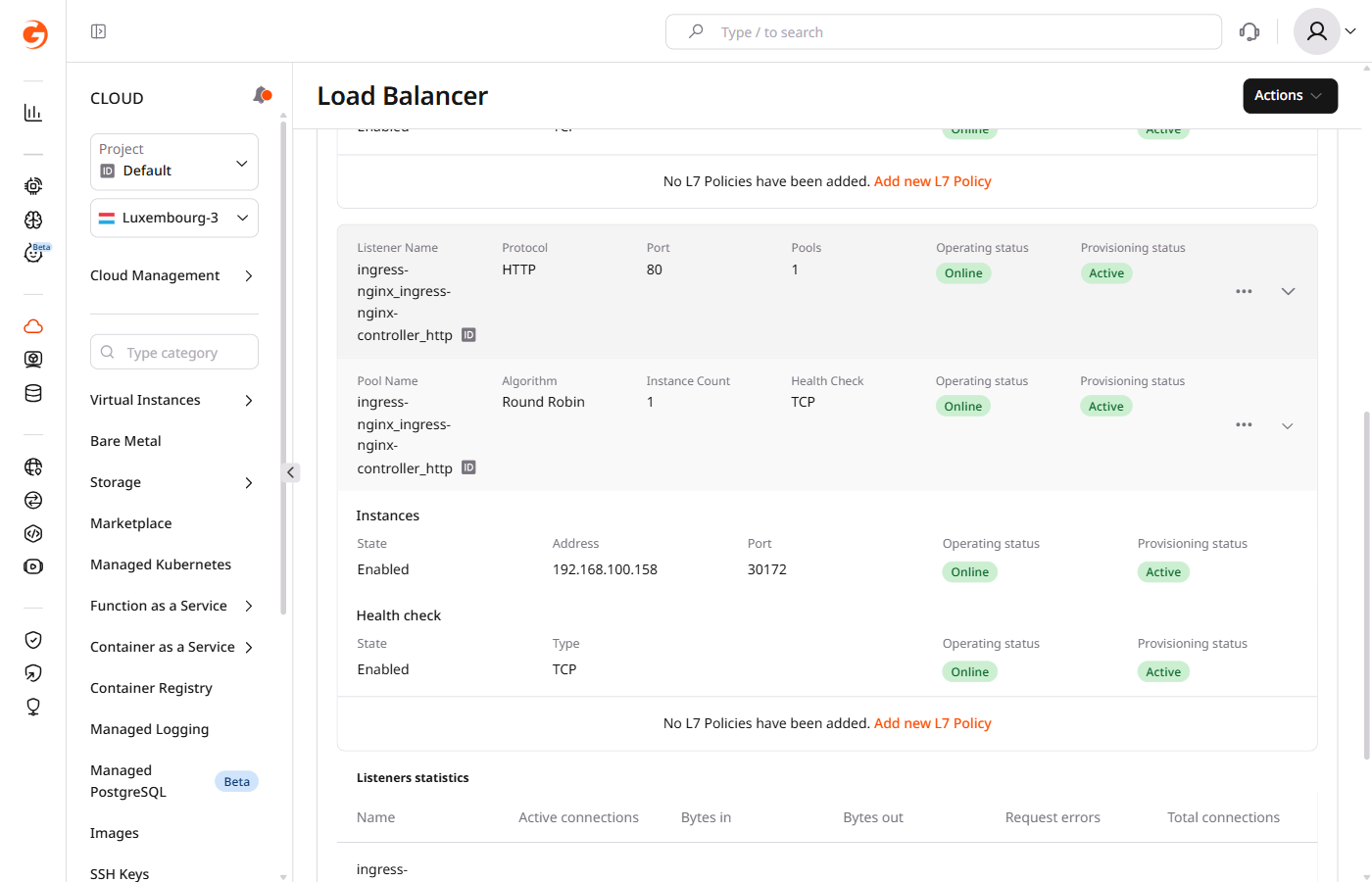Open the chevron beside the user avatar
The width and height of the screenshot is (1372, 882).
pyautogui.click(x=1350, y=31)
